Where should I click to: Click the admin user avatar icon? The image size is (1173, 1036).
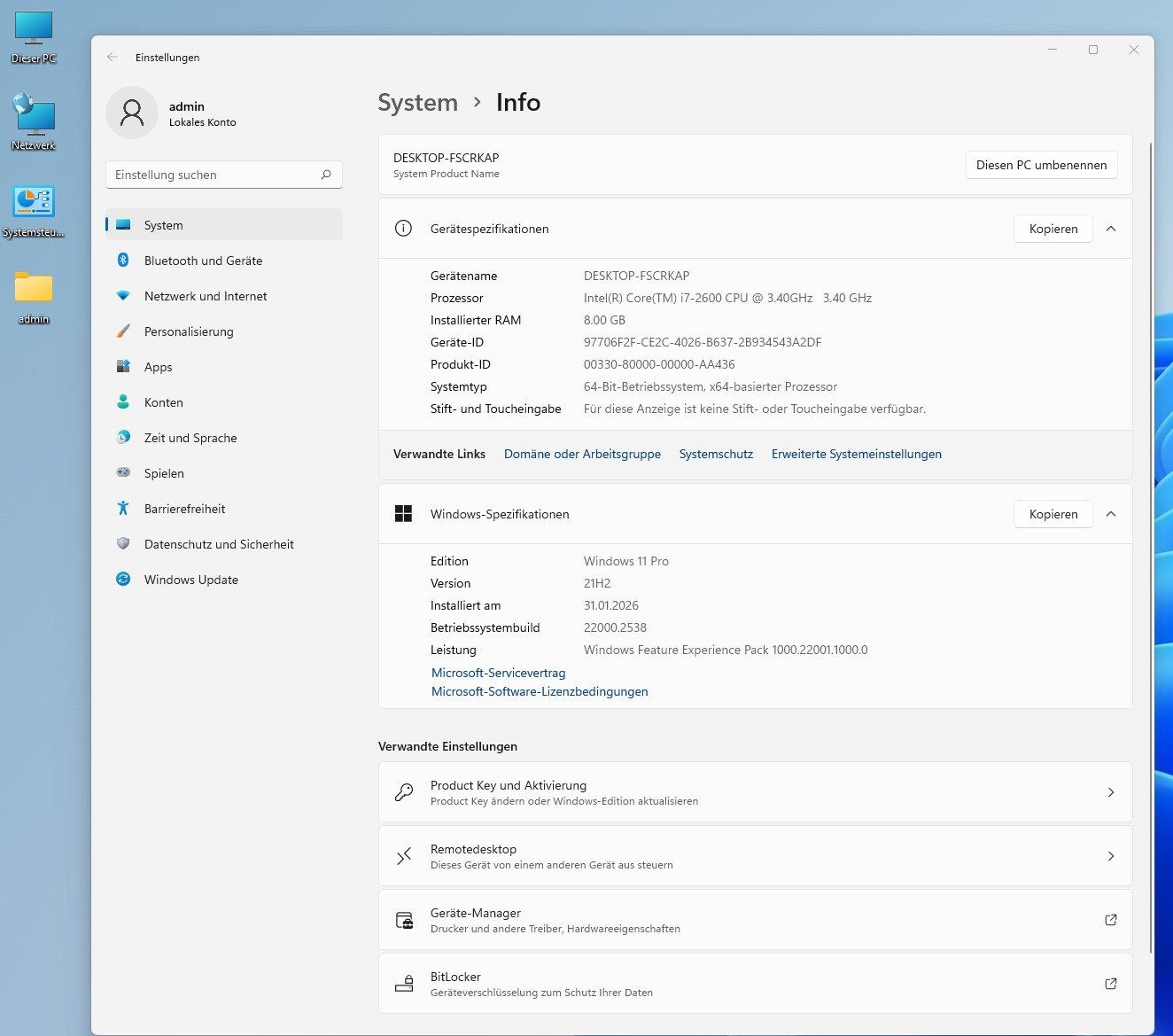(x=132, y=113)
